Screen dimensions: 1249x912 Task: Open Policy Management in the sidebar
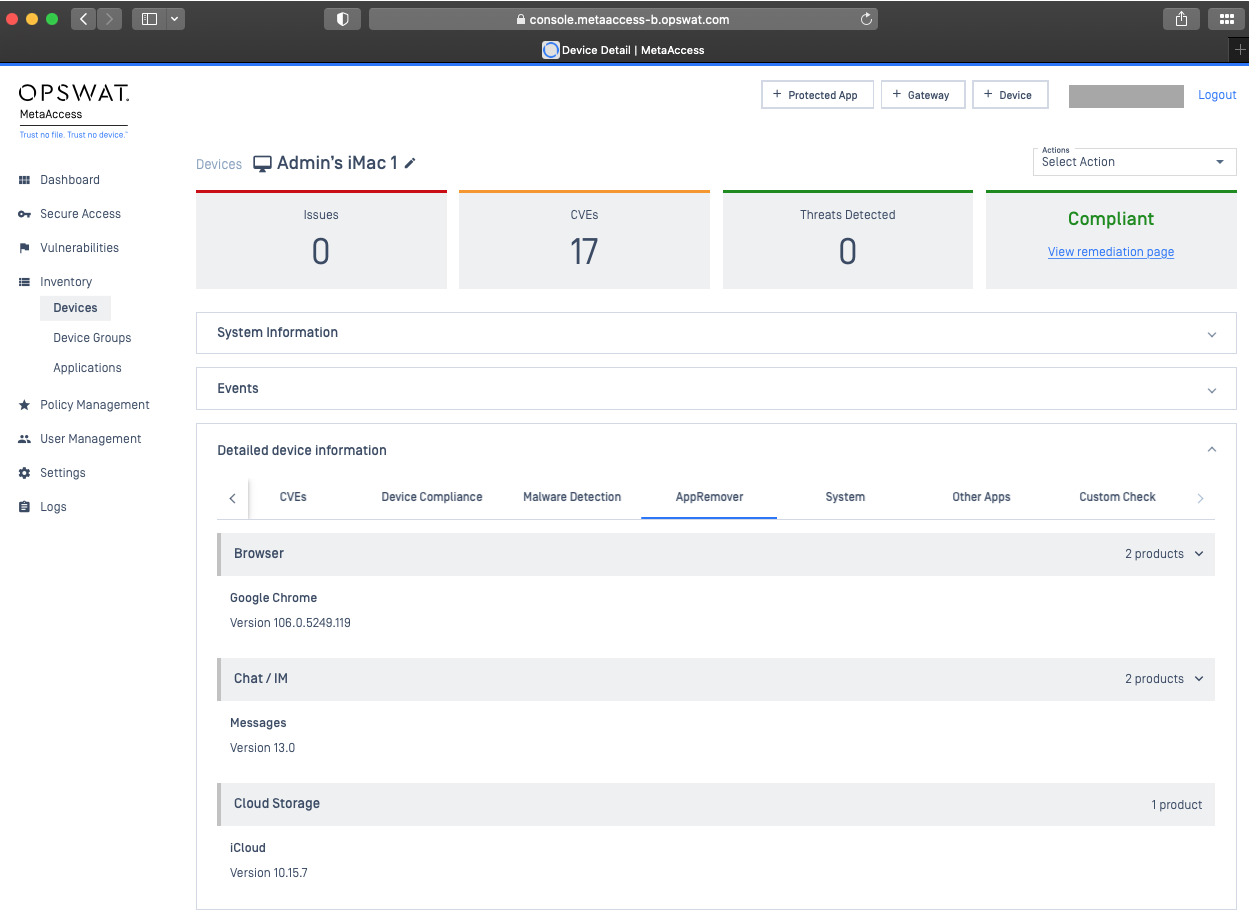95,405
